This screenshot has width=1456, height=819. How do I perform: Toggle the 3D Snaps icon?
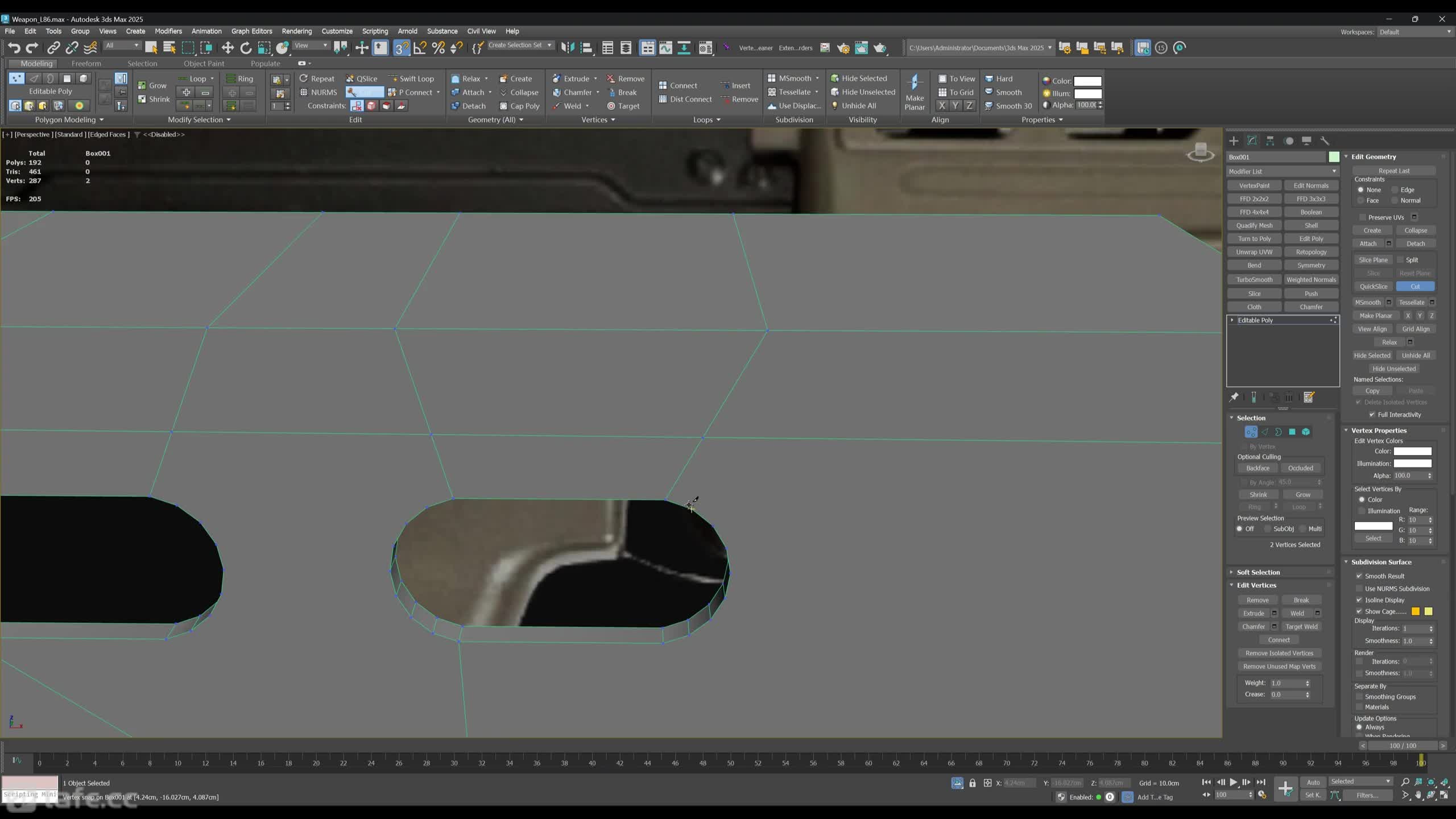[402, 48]
